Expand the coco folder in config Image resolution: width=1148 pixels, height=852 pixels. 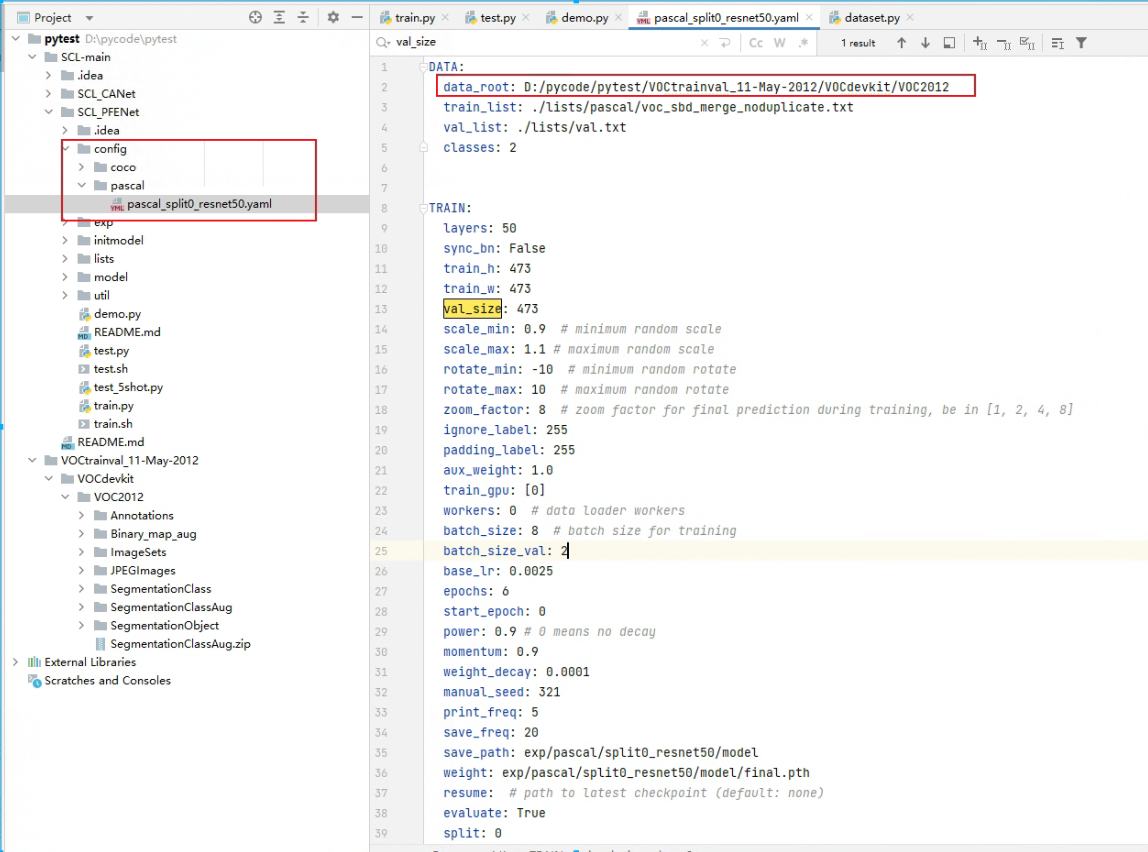tap(83, 167)
